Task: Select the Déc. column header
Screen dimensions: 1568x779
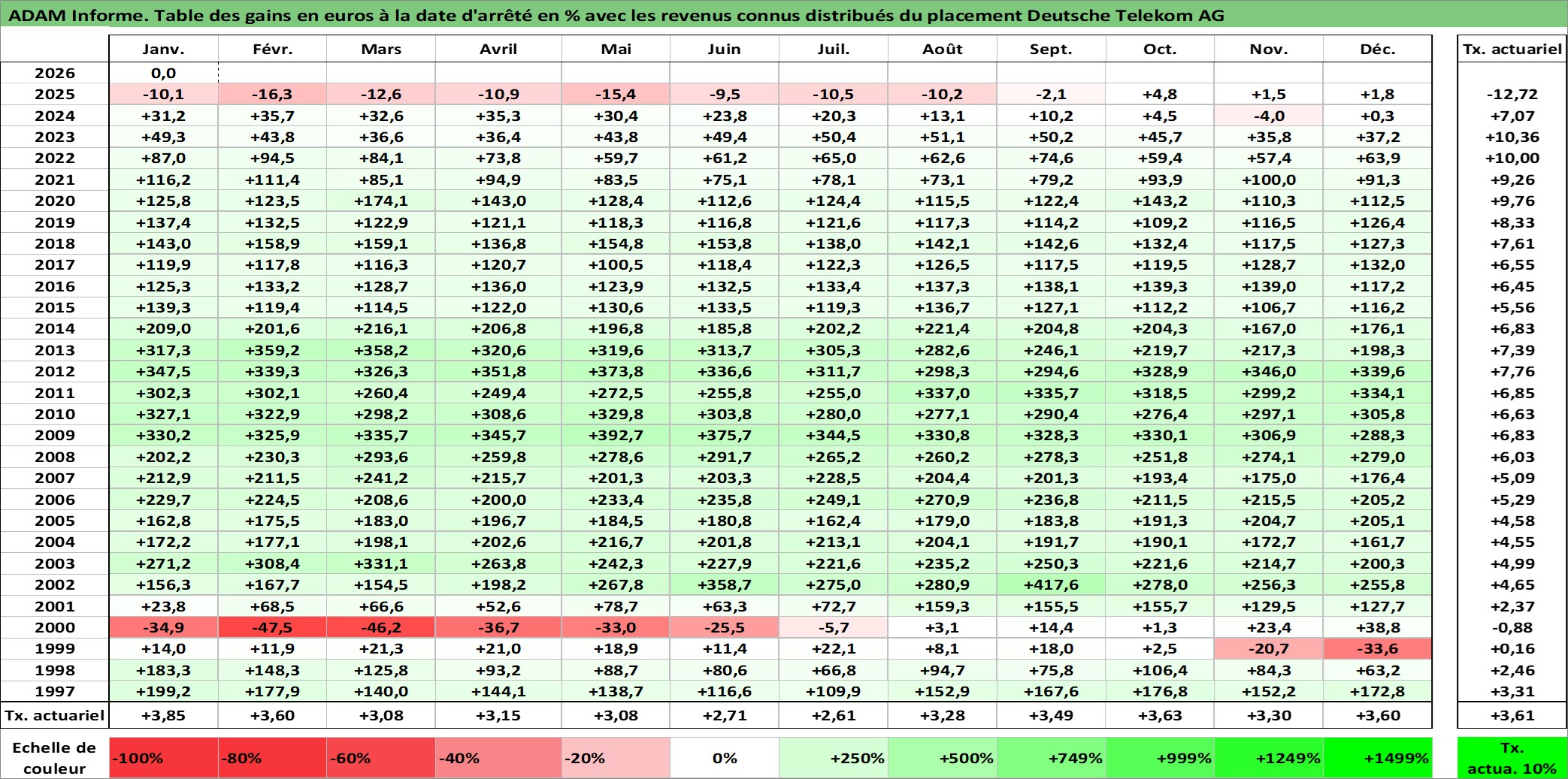Action: click(1378, 49)
